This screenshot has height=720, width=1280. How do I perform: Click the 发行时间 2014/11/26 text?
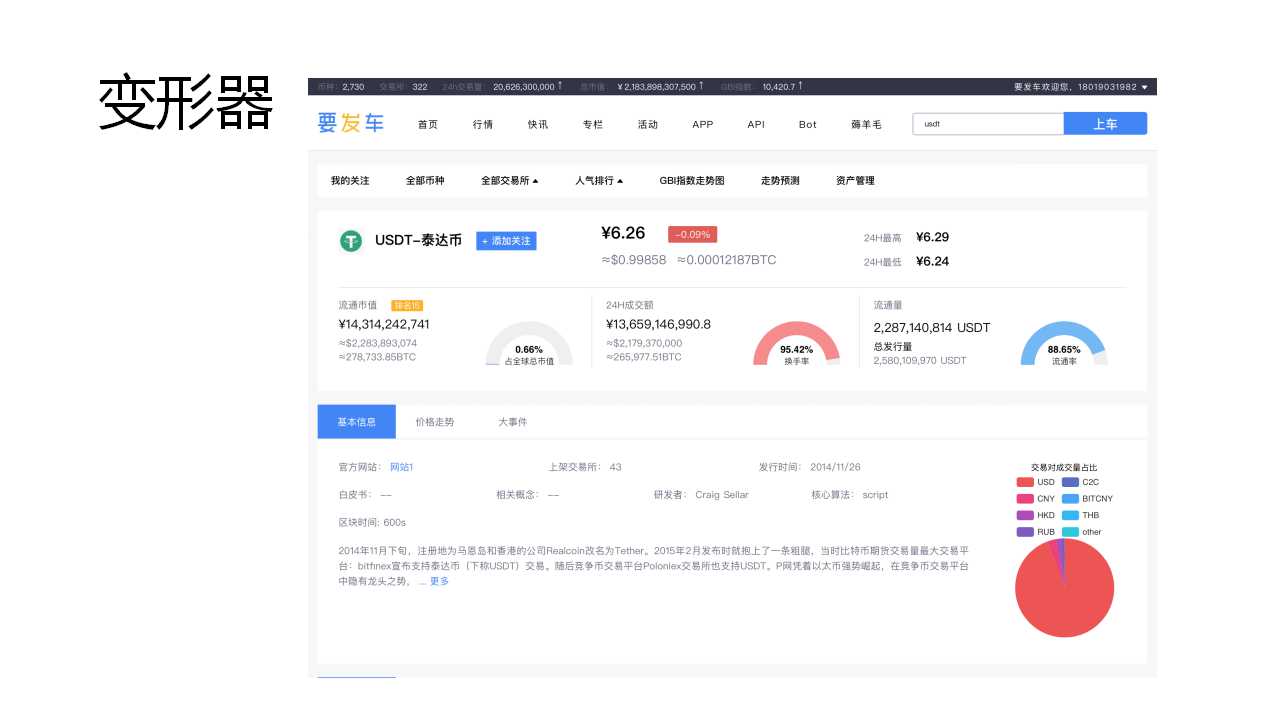(809, 467)
